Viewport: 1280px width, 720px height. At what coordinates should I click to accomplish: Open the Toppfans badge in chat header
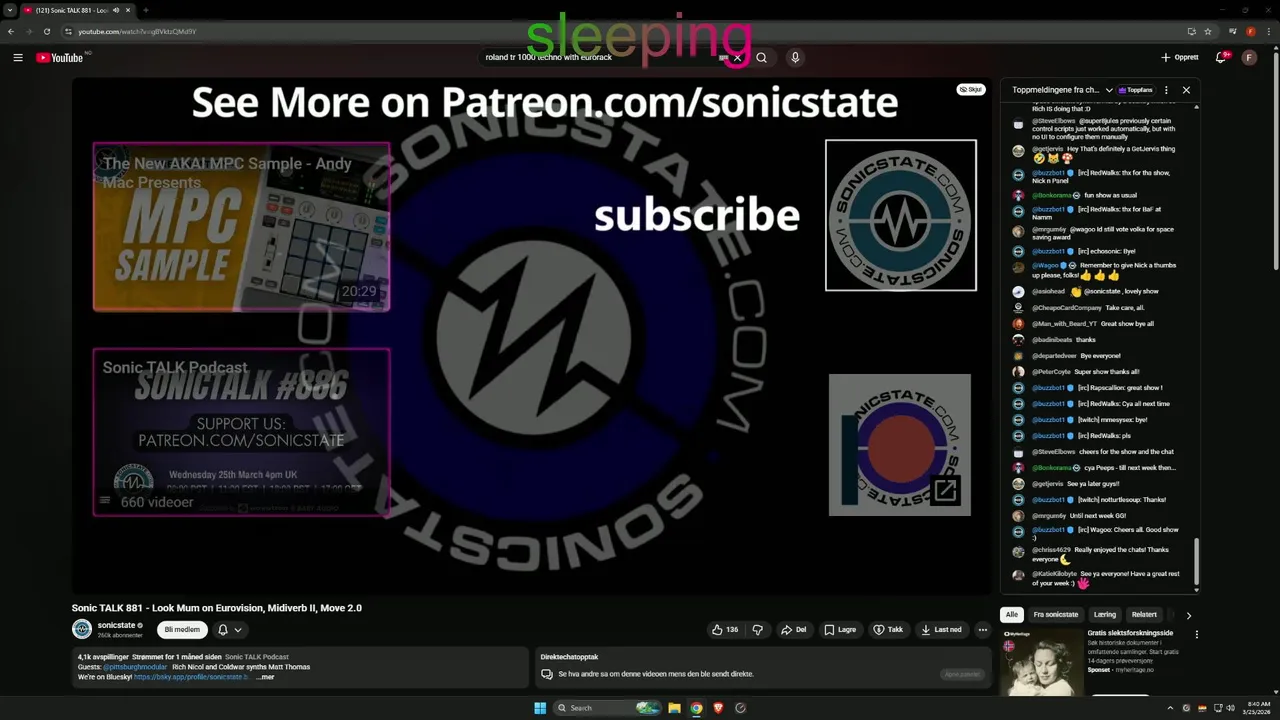1136,90
